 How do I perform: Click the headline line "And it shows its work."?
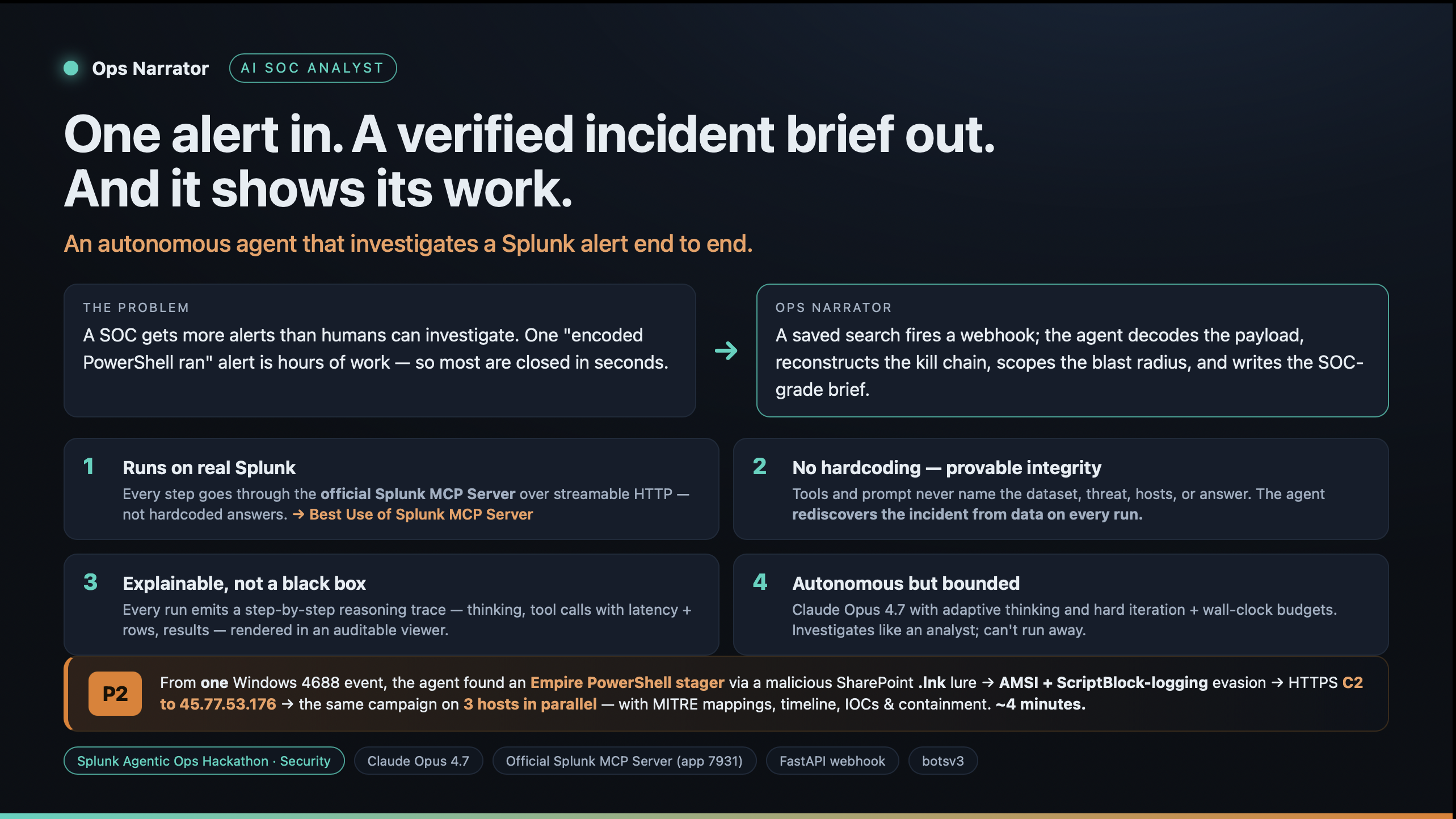point(318,189)
